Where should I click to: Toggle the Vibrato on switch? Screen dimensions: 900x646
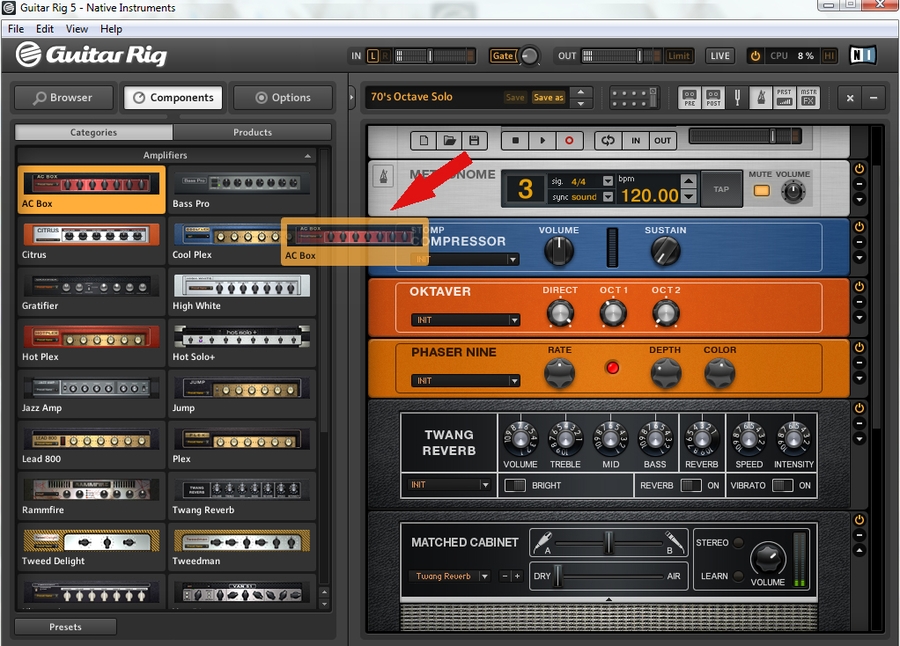point(782,485)
